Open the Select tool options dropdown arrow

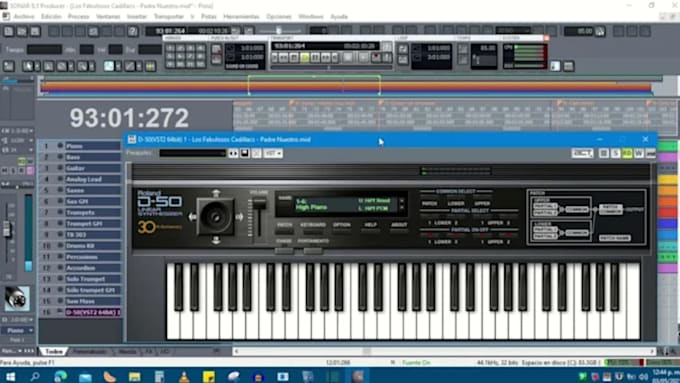[x=37, y=66]
